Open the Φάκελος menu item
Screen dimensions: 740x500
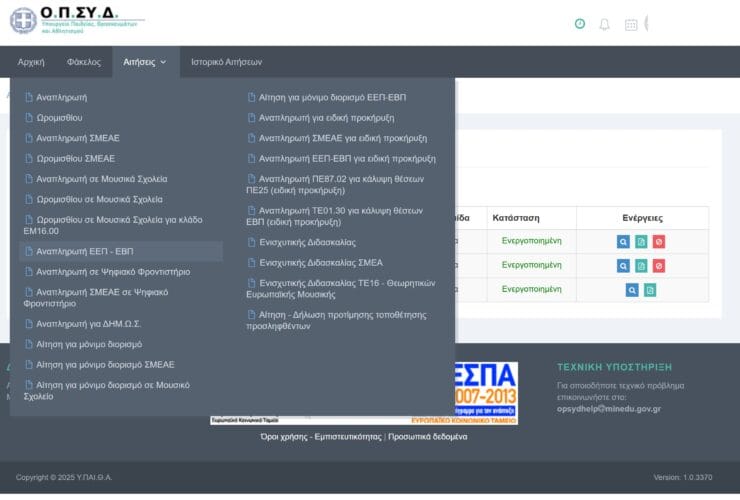[84, 62]
